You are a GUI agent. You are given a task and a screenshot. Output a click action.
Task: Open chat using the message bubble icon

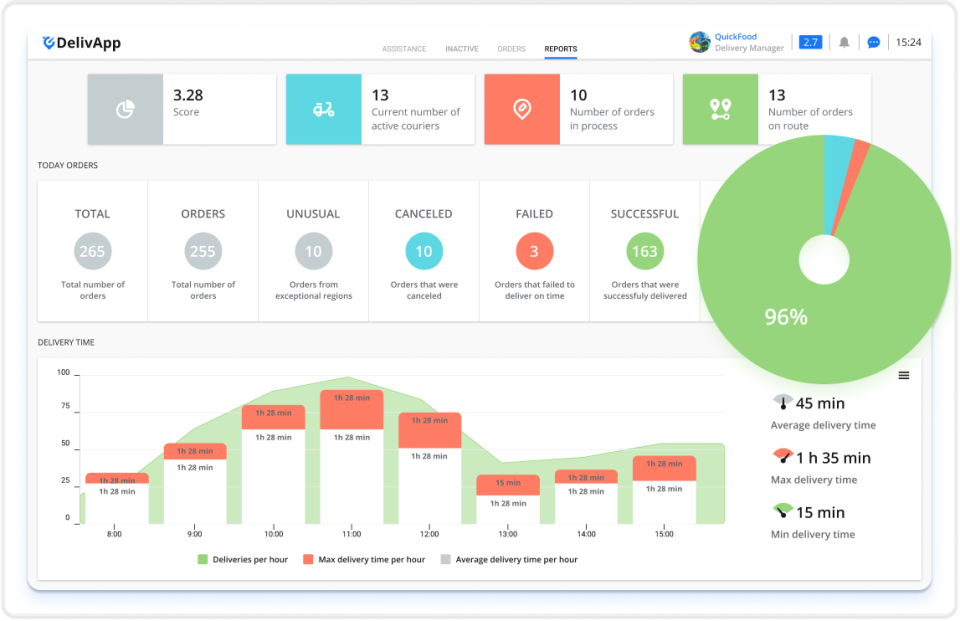click(x=873, y=41)
